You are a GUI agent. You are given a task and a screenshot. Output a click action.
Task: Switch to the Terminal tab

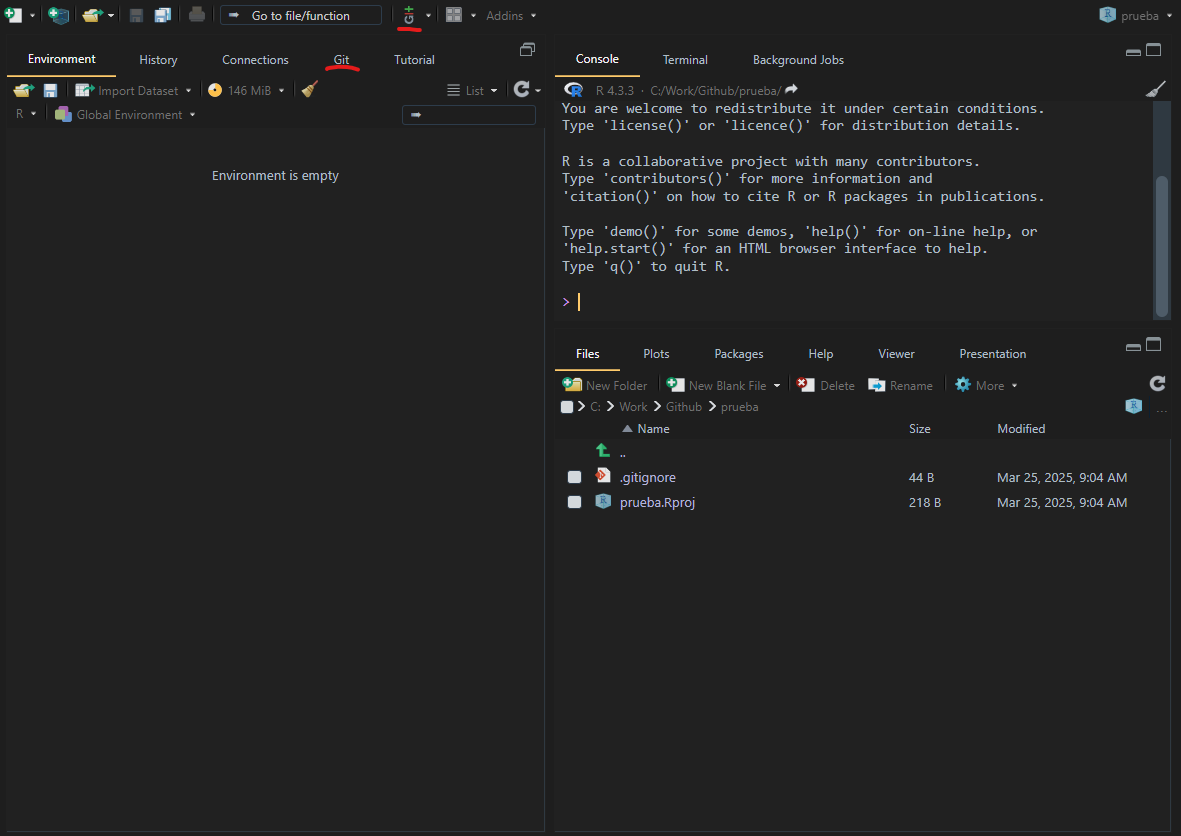click(685, 59)
